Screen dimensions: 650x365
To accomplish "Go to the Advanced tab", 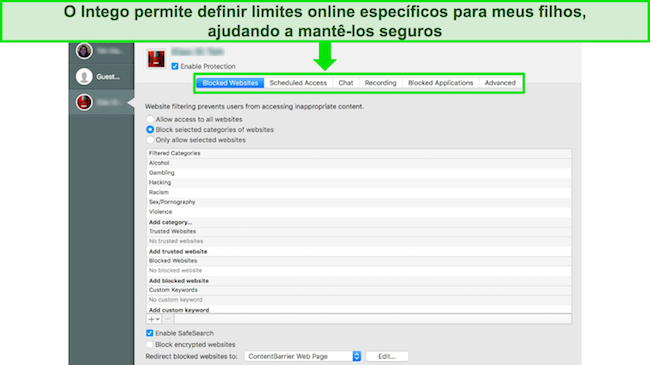I will tap(500, 83).
